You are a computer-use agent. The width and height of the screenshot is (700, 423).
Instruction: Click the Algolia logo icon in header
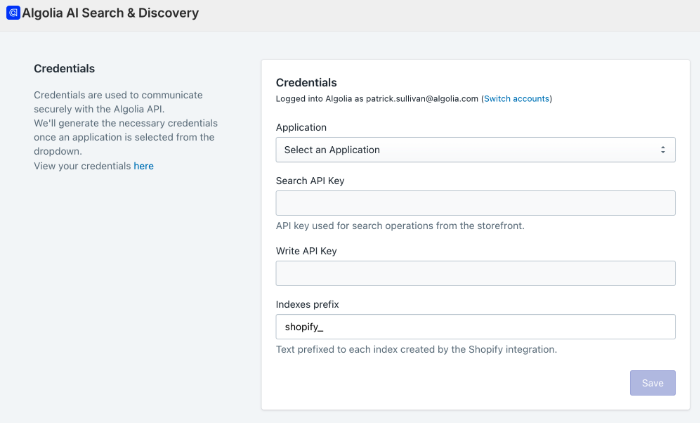coord(13,13)
